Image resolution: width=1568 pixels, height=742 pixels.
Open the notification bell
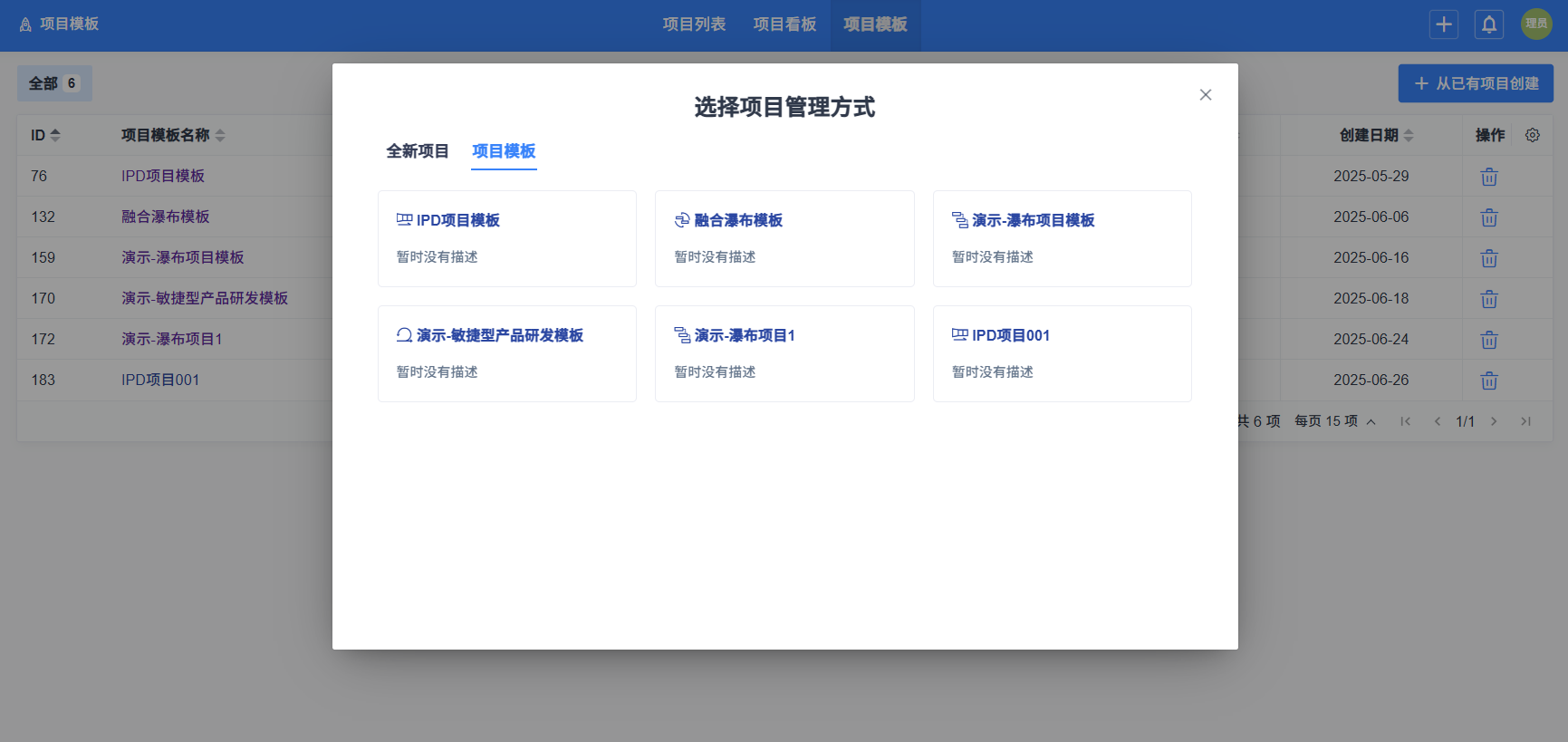[1489, 24]
